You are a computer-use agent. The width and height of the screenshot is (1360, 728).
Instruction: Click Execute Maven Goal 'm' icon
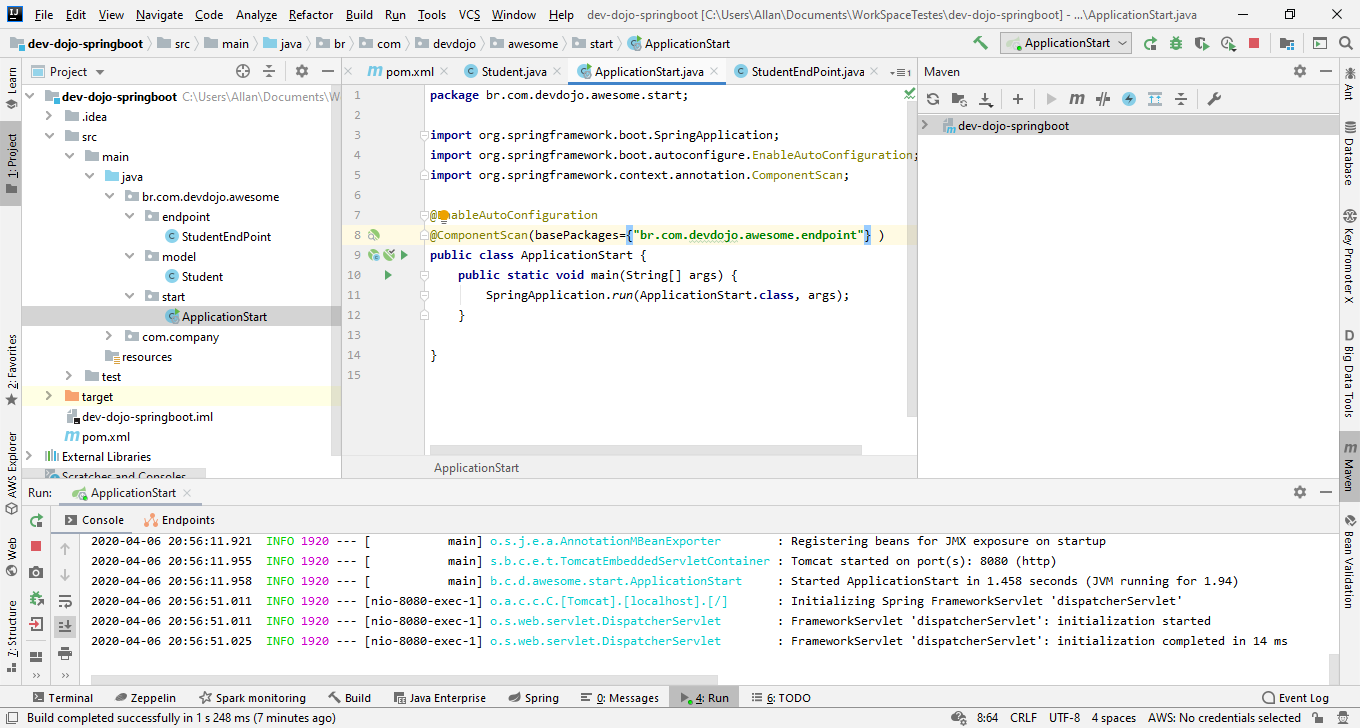coord(1076,99)
